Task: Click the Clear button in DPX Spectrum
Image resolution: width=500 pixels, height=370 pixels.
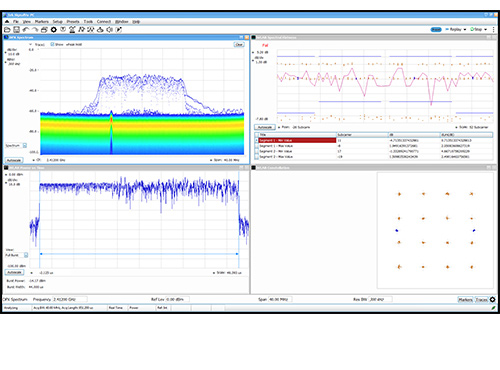Action: tap(239, 44)
